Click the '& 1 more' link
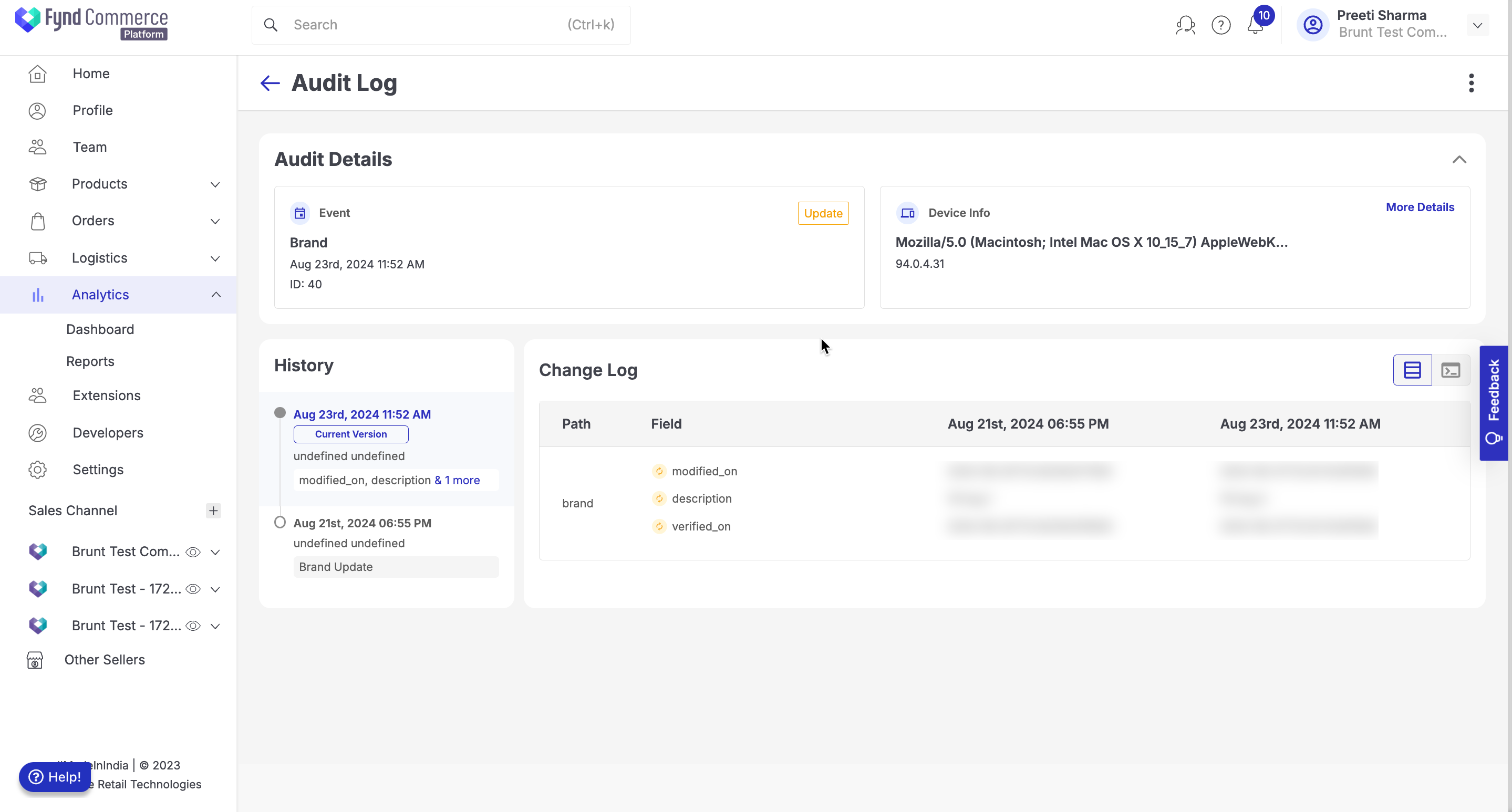Viewport: 1512px width, 812px height. (x=457, y=480)
